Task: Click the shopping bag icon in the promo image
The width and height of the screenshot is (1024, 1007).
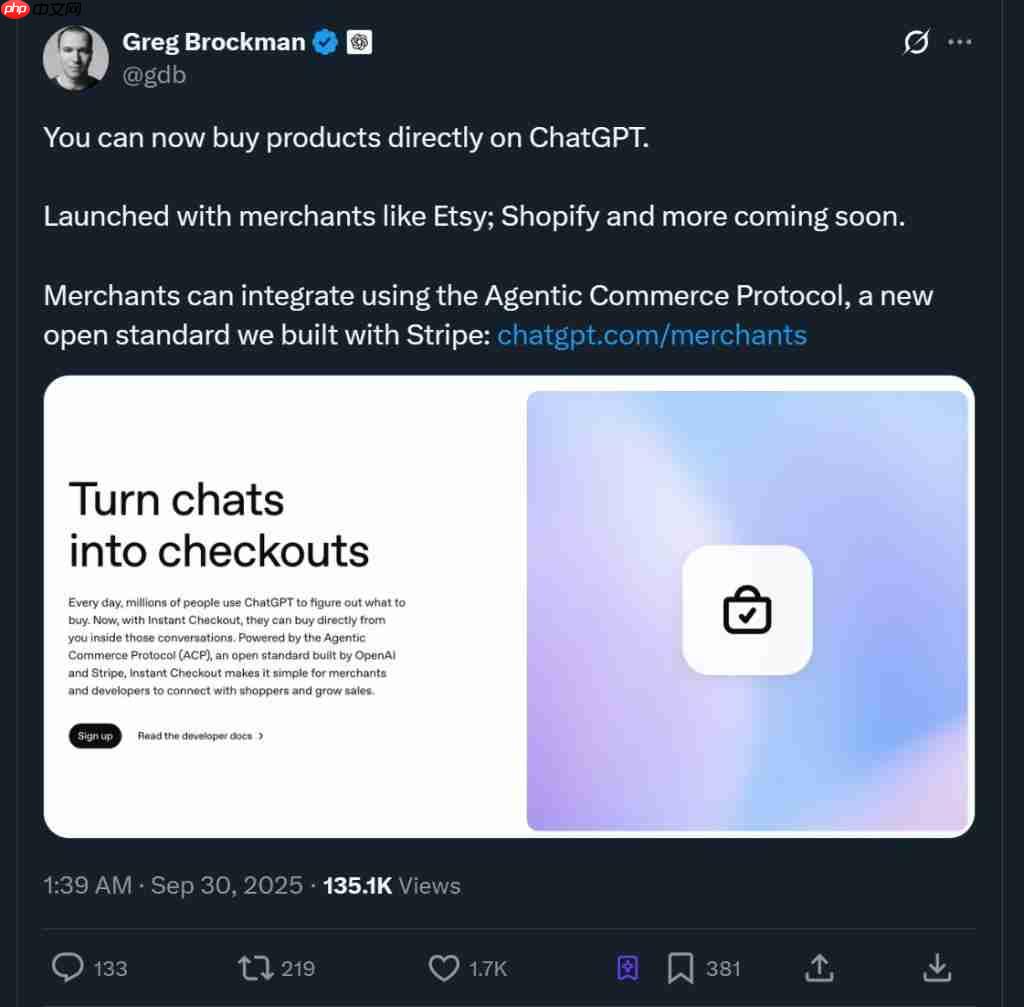Action: (x=746, y=610)
